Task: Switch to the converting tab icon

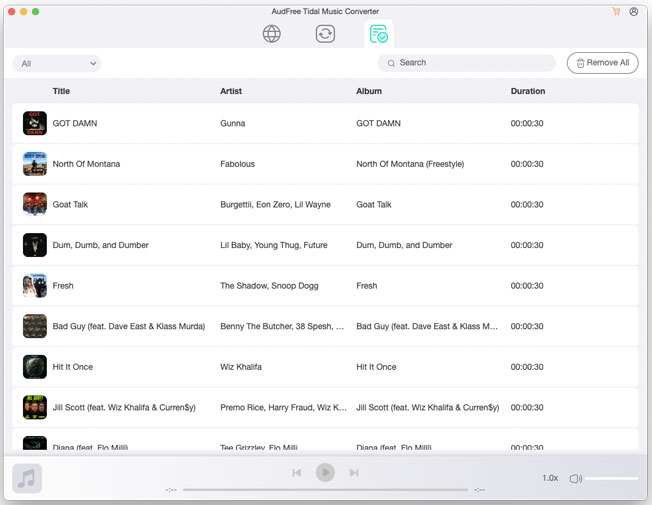Action: (x=325, y=34)
